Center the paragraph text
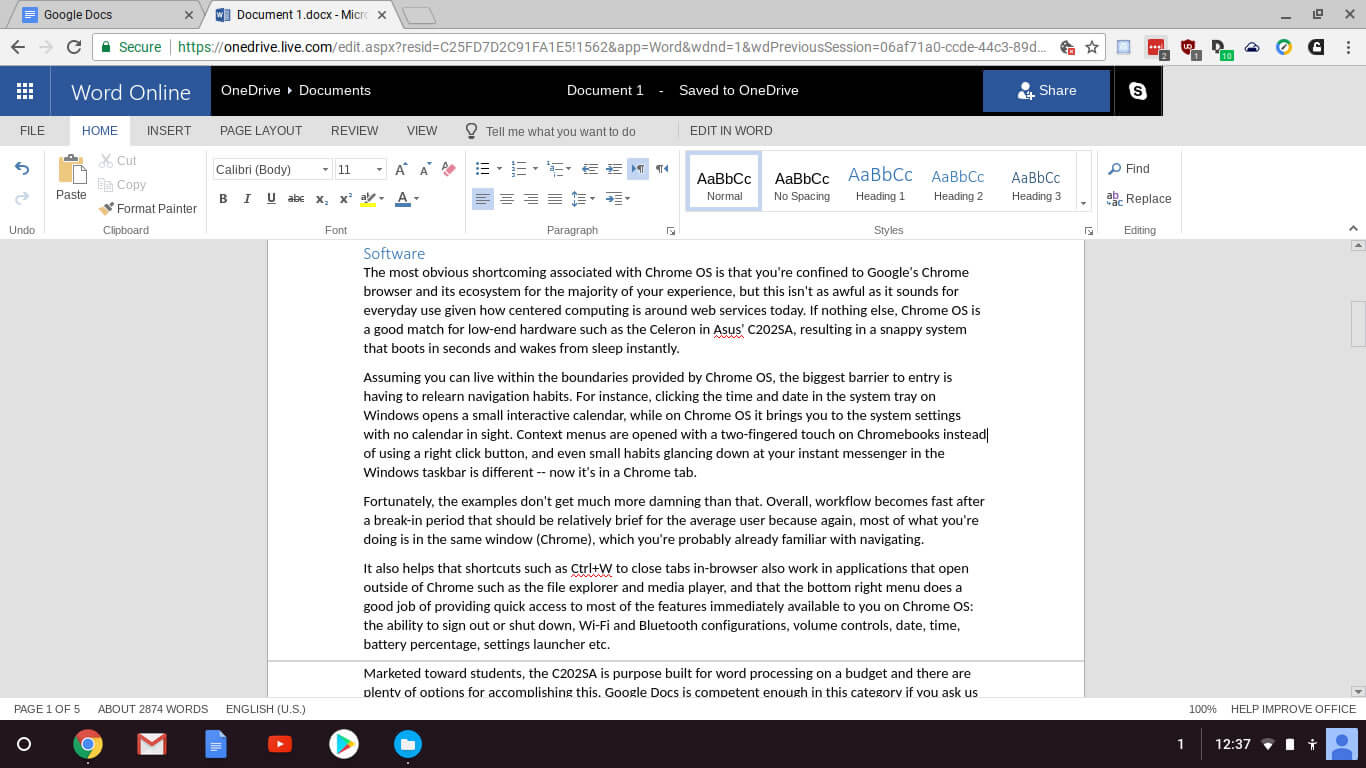 (x=507, y=199)
